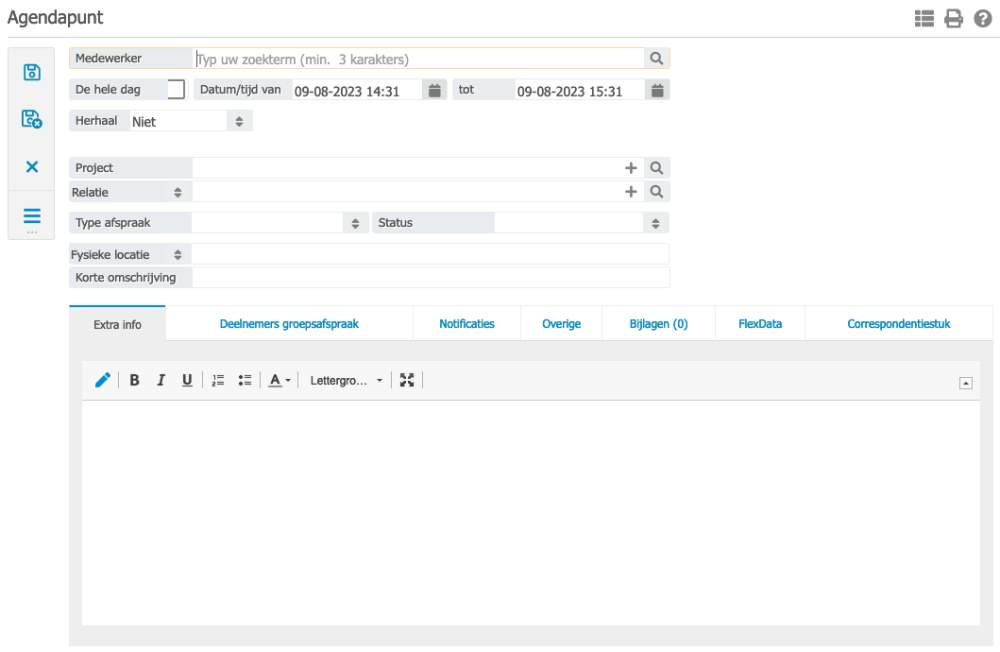Click the Fysieke locatie text field

430,254
